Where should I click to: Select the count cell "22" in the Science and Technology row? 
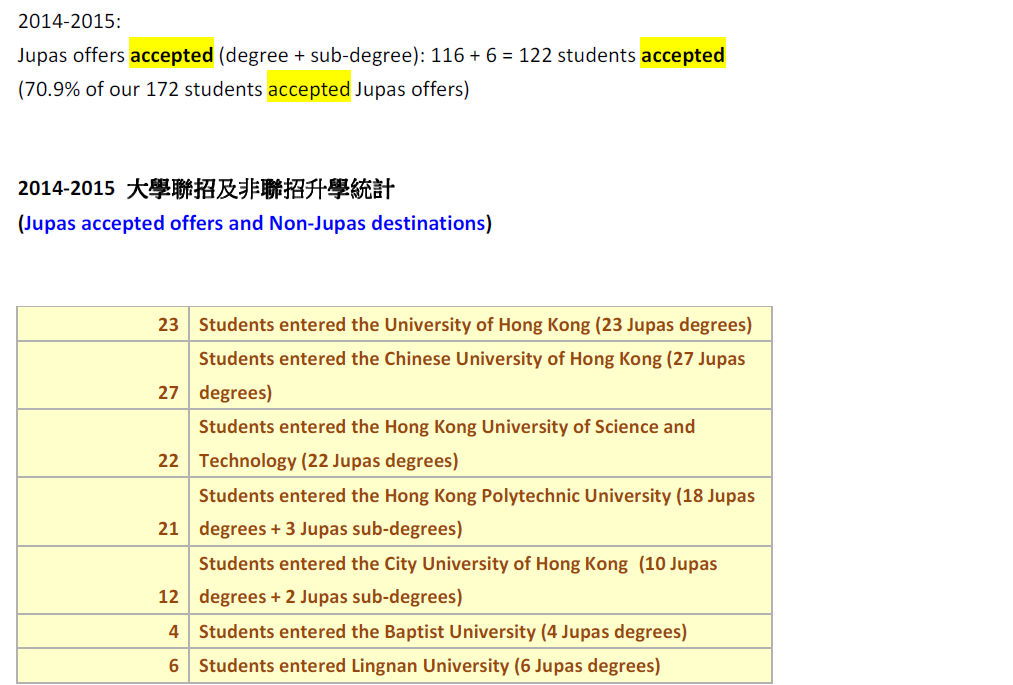(x=103, y=444)
